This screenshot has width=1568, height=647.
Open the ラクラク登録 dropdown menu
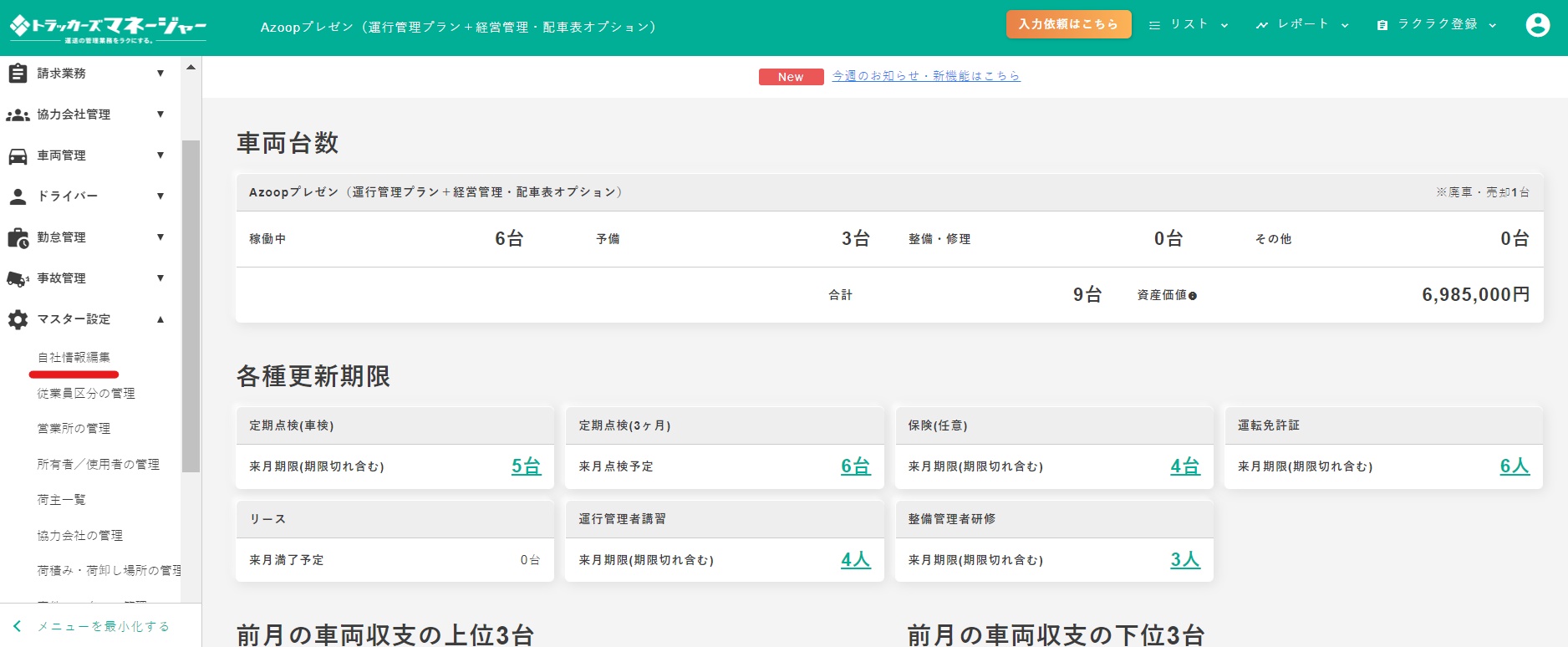1436,25
